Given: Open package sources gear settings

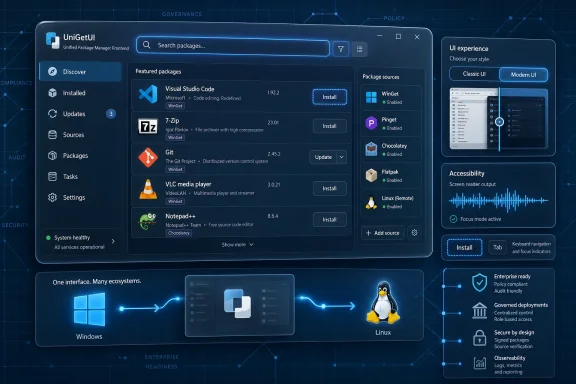Looking at the screenshot, I should tap(414, 233).
